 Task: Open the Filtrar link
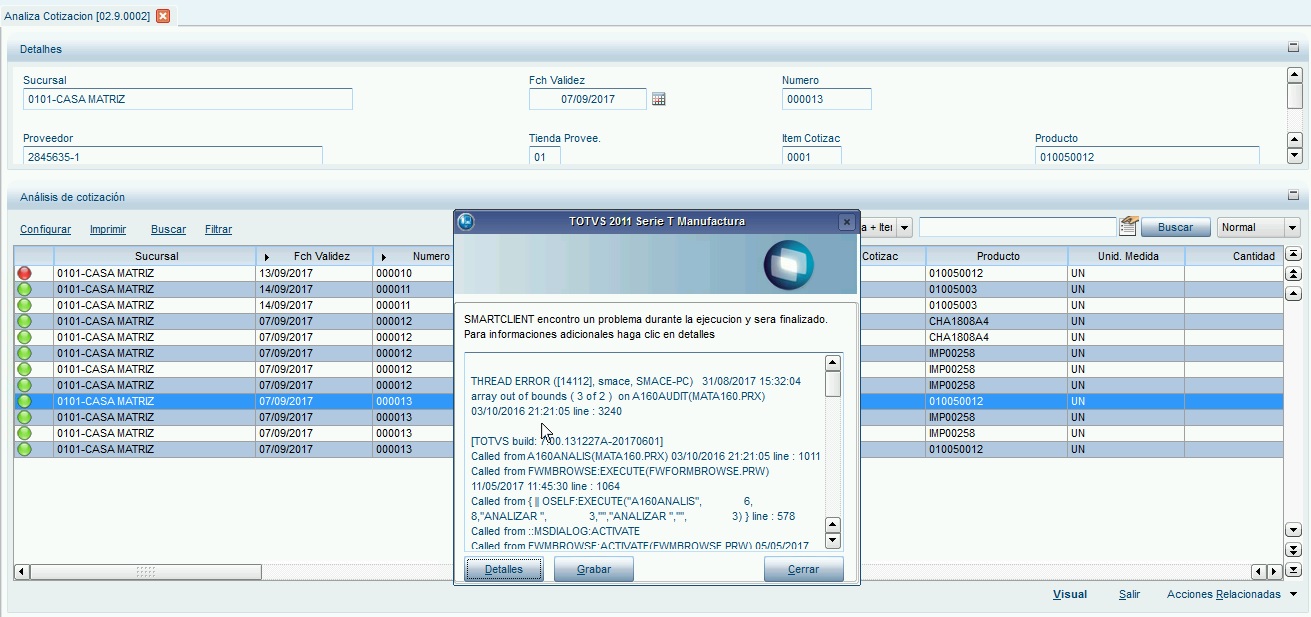pyautogui.click(x=218, y=229)
